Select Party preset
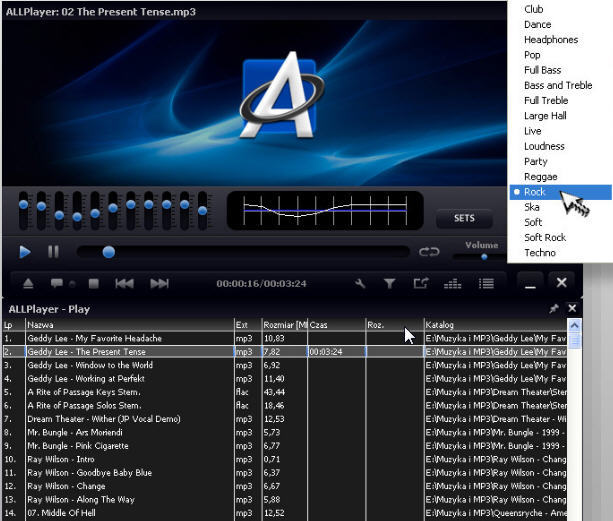The width and height of the screenshot is (613, 521). pyautogui.click(x=536, y=161)
